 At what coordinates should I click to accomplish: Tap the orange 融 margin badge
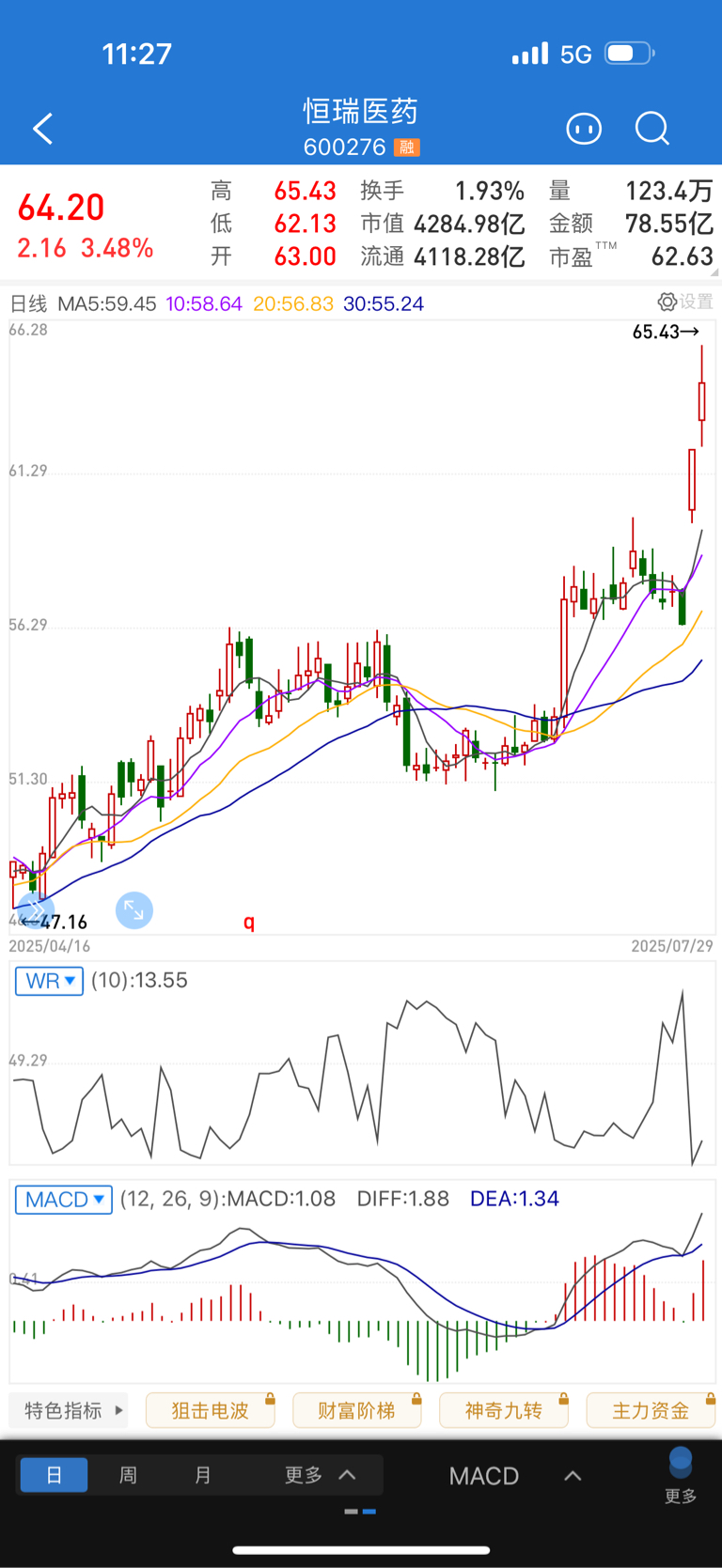click(407, 147)
